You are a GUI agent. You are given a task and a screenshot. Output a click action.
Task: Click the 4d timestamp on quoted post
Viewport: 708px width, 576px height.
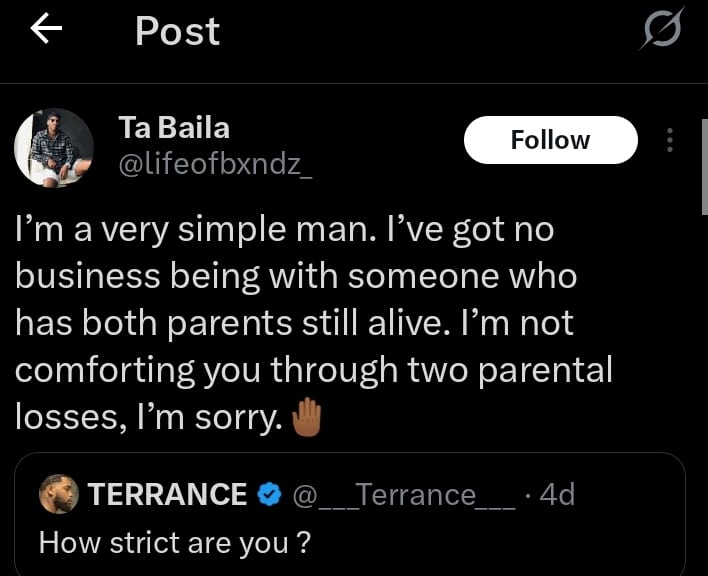[x=557, y=494]
